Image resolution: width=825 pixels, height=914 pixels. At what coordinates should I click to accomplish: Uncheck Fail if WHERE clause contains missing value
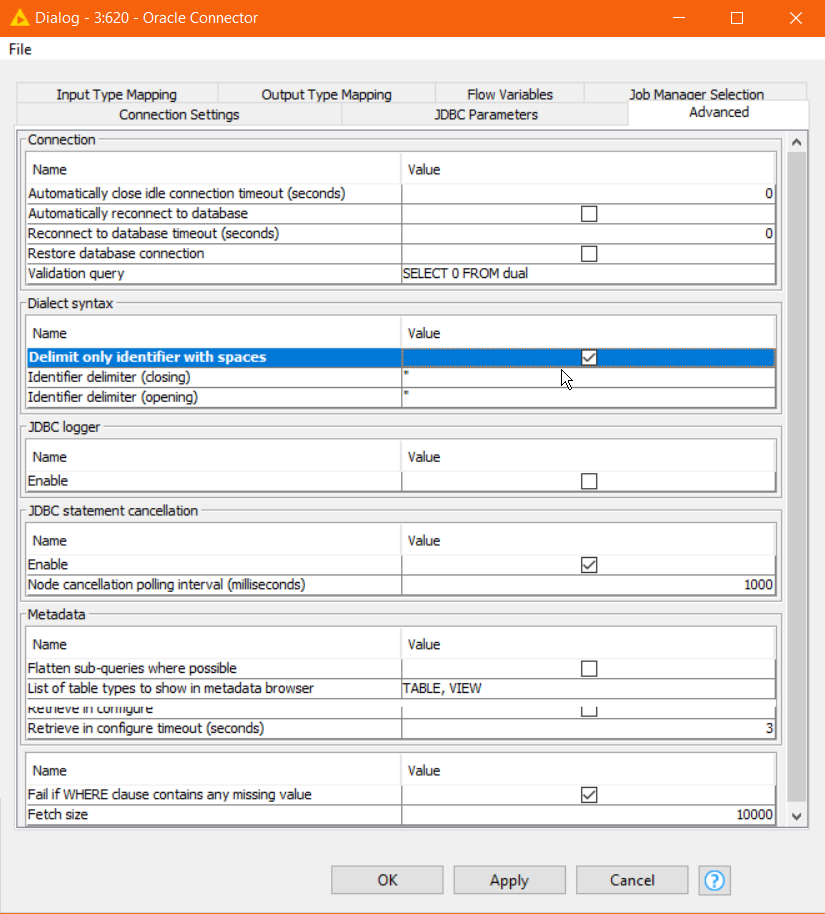pyautogui.click(x=589, y=795)
